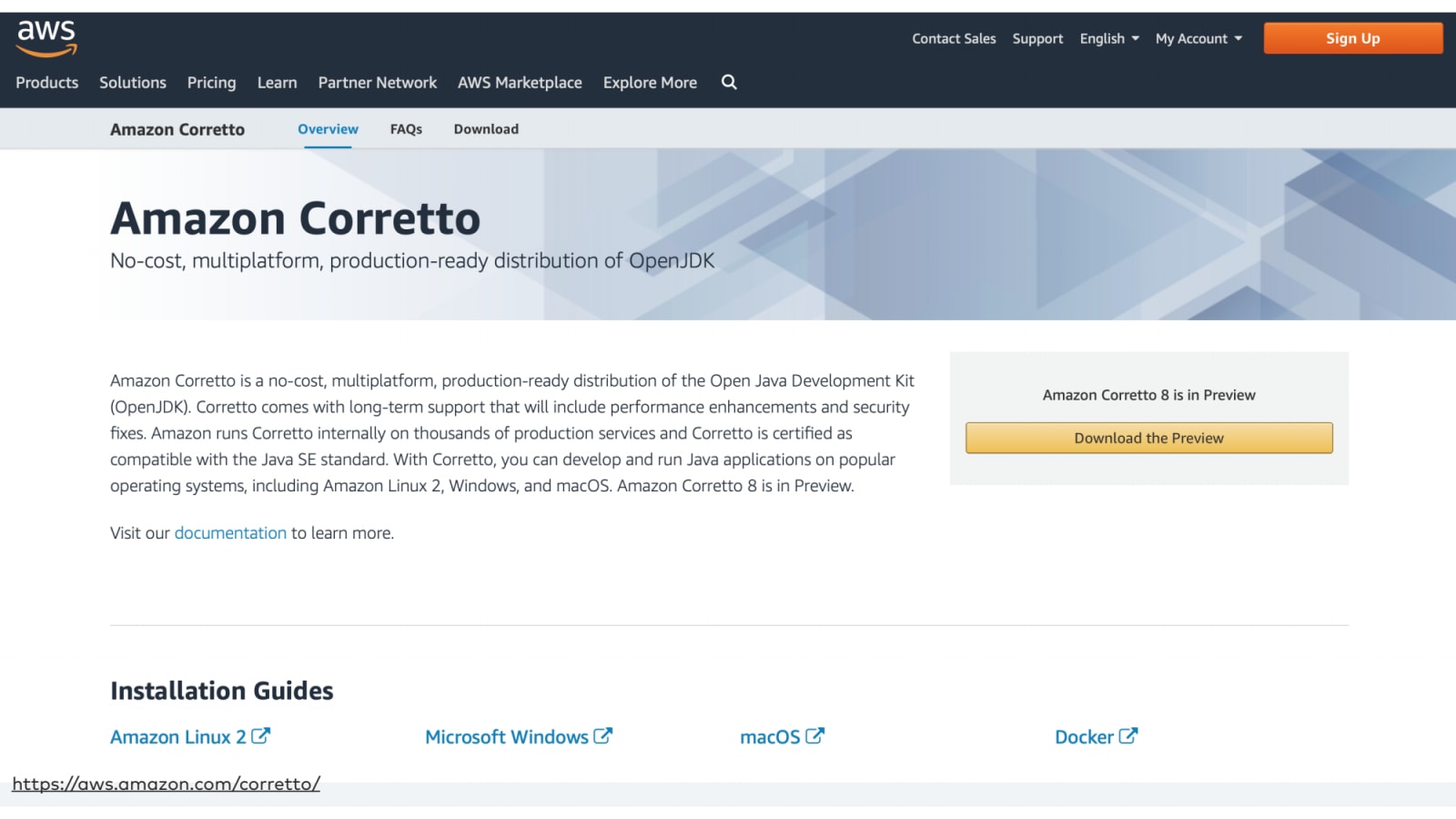1456x819 pixels.
Task: Click external link icon beside macOS
Action: pyautogui.click(x=814, y=735)
